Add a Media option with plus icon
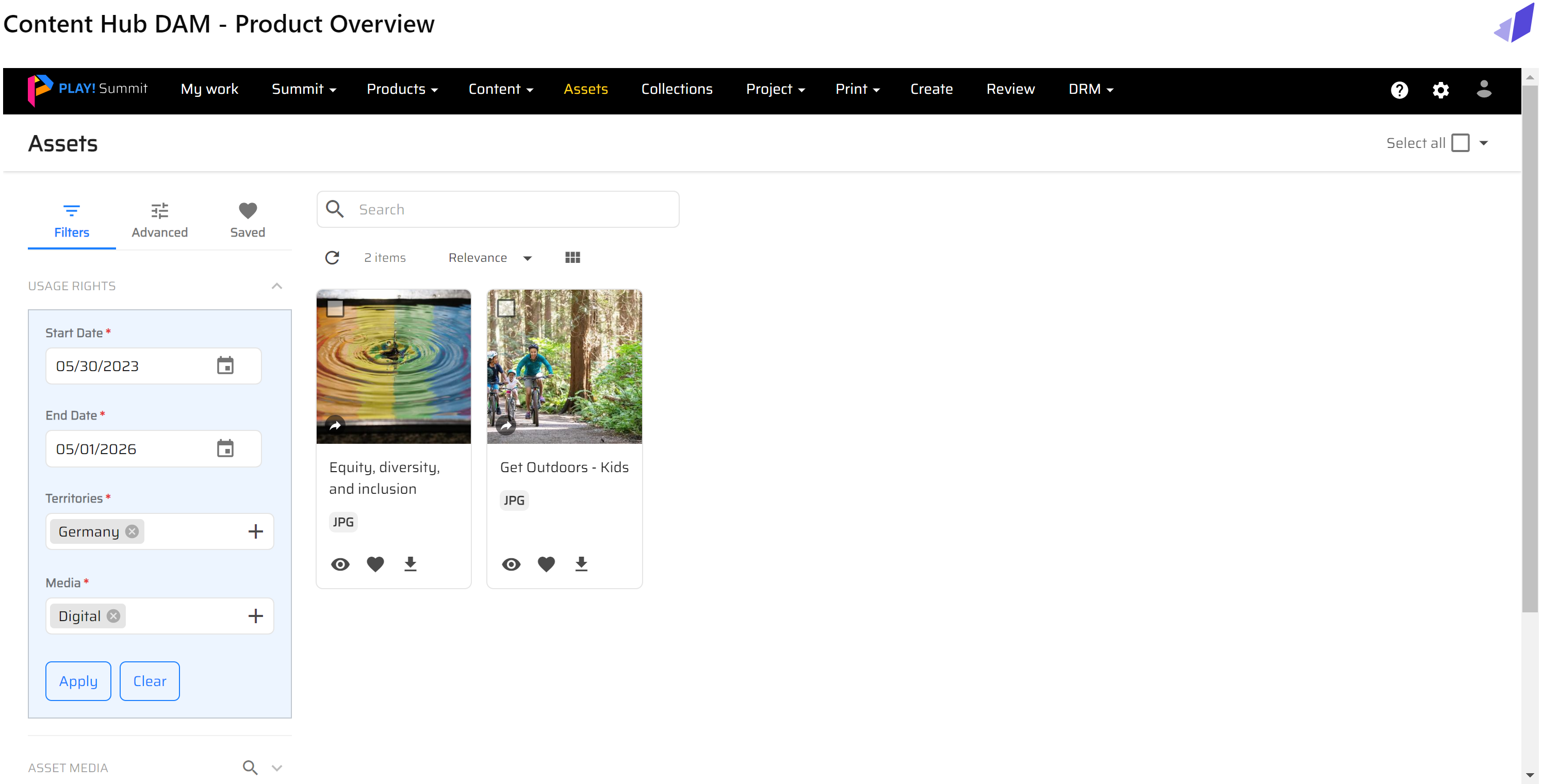1542x784 pixels. pyautogui.click(x=256, y=616)
